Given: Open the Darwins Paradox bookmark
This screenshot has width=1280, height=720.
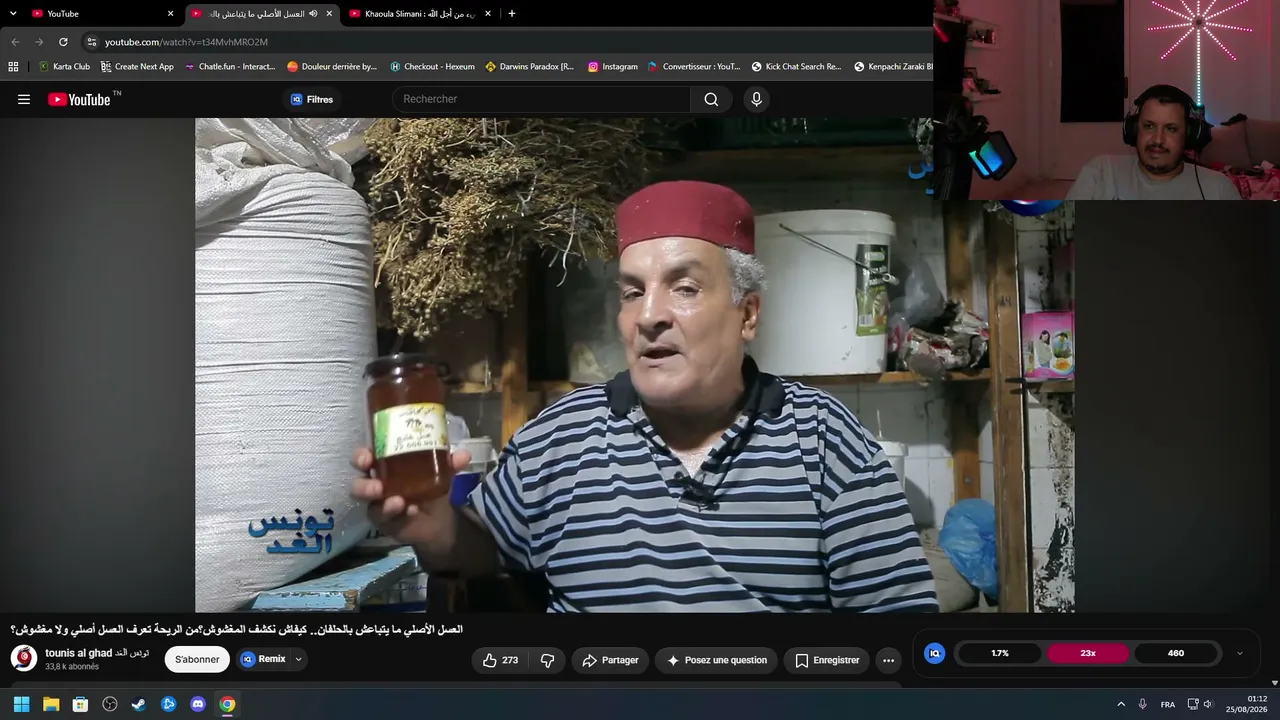Looking at the screenshot, I should click(x=530, y=67).
